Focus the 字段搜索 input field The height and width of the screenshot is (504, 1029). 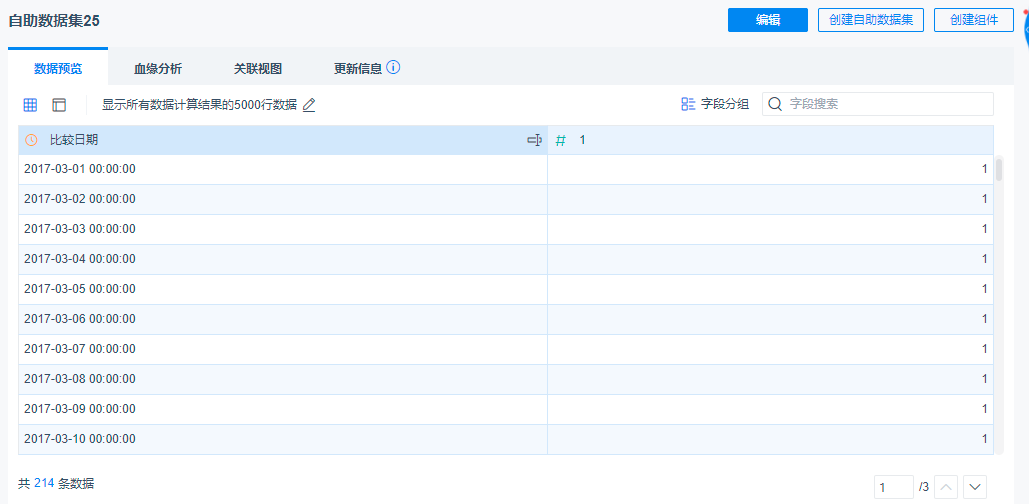click(885, 104)
